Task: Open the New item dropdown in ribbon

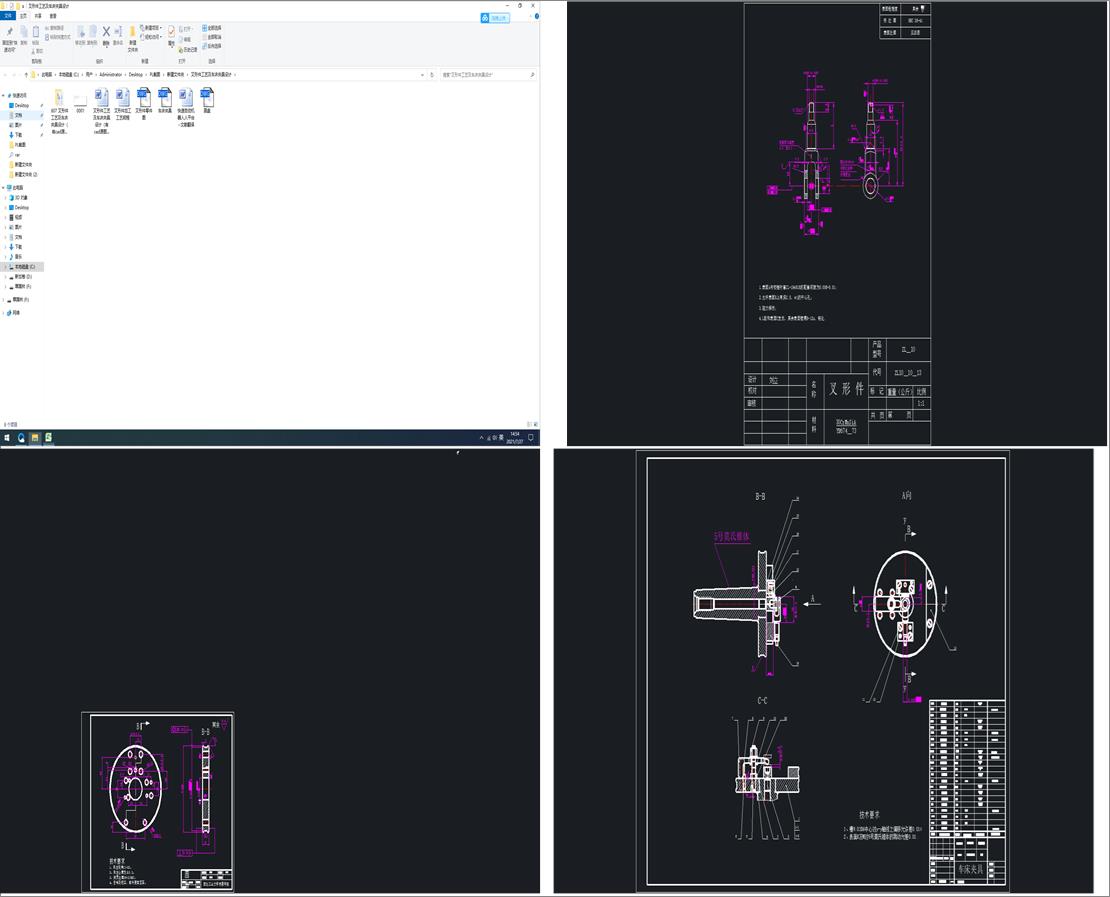Action: pos(151,28)
